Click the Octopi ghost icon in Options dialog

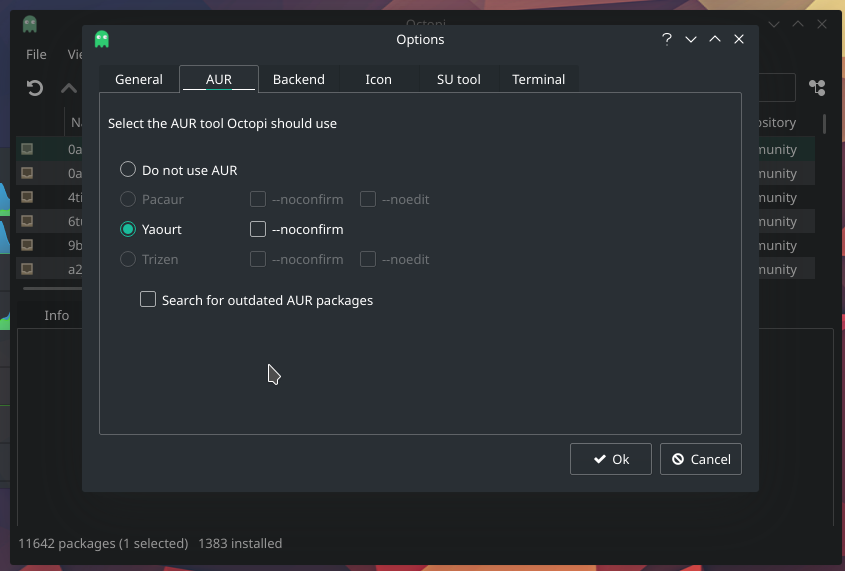[102, 39]
